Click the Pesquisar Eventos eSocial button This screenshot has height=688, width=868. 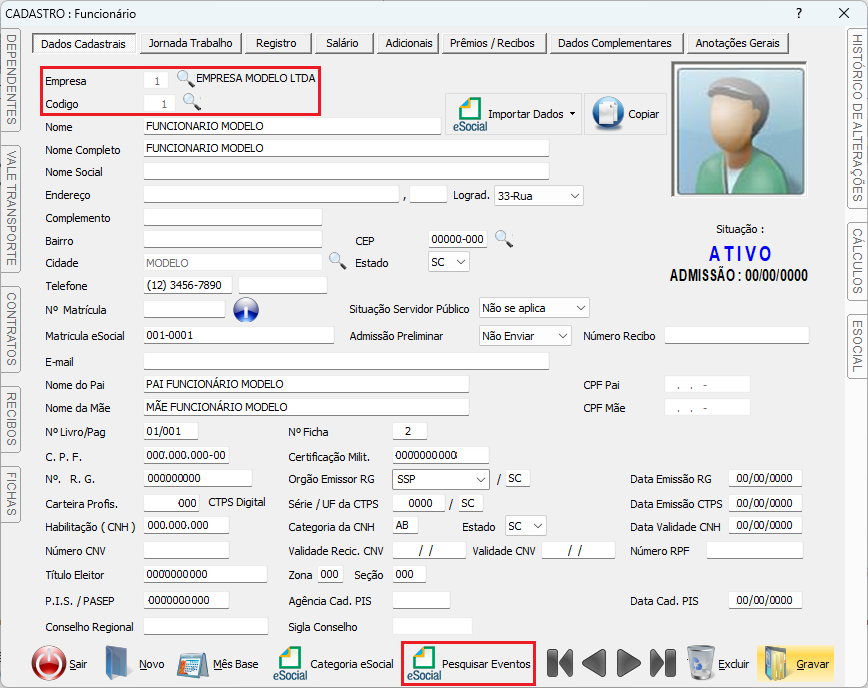click(x=470, y=664)
